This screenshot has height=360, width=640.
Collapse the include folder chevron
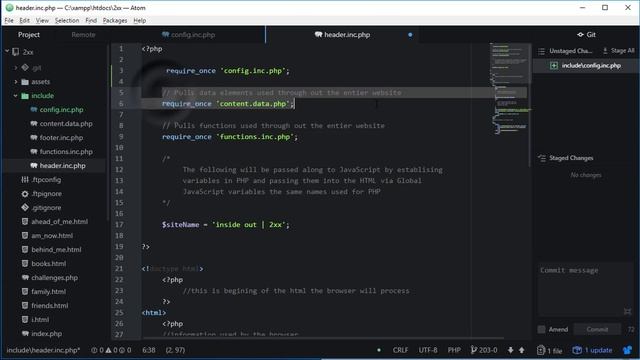click(16, 96)
